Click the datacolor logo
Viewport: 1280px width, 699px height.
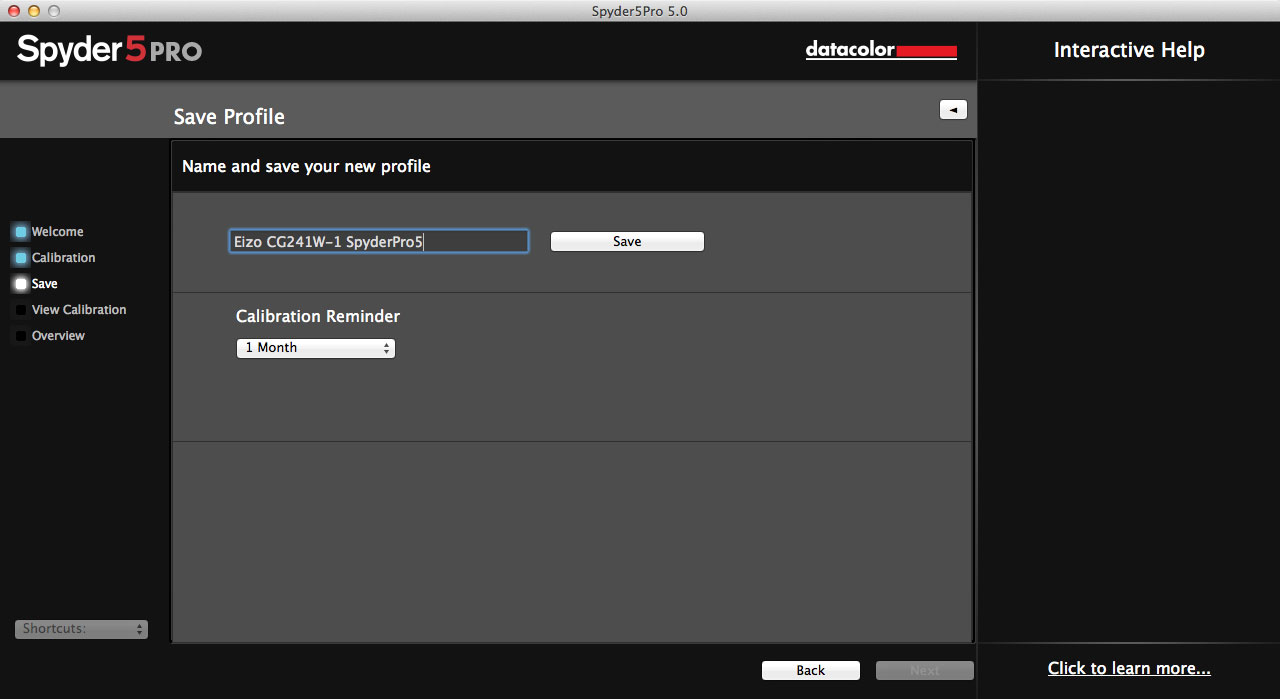coord(881,50)
